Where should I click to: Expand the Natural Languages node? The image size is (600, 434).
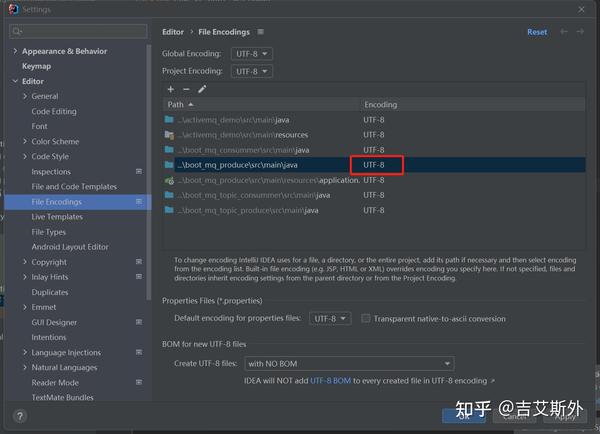point(25,367)
